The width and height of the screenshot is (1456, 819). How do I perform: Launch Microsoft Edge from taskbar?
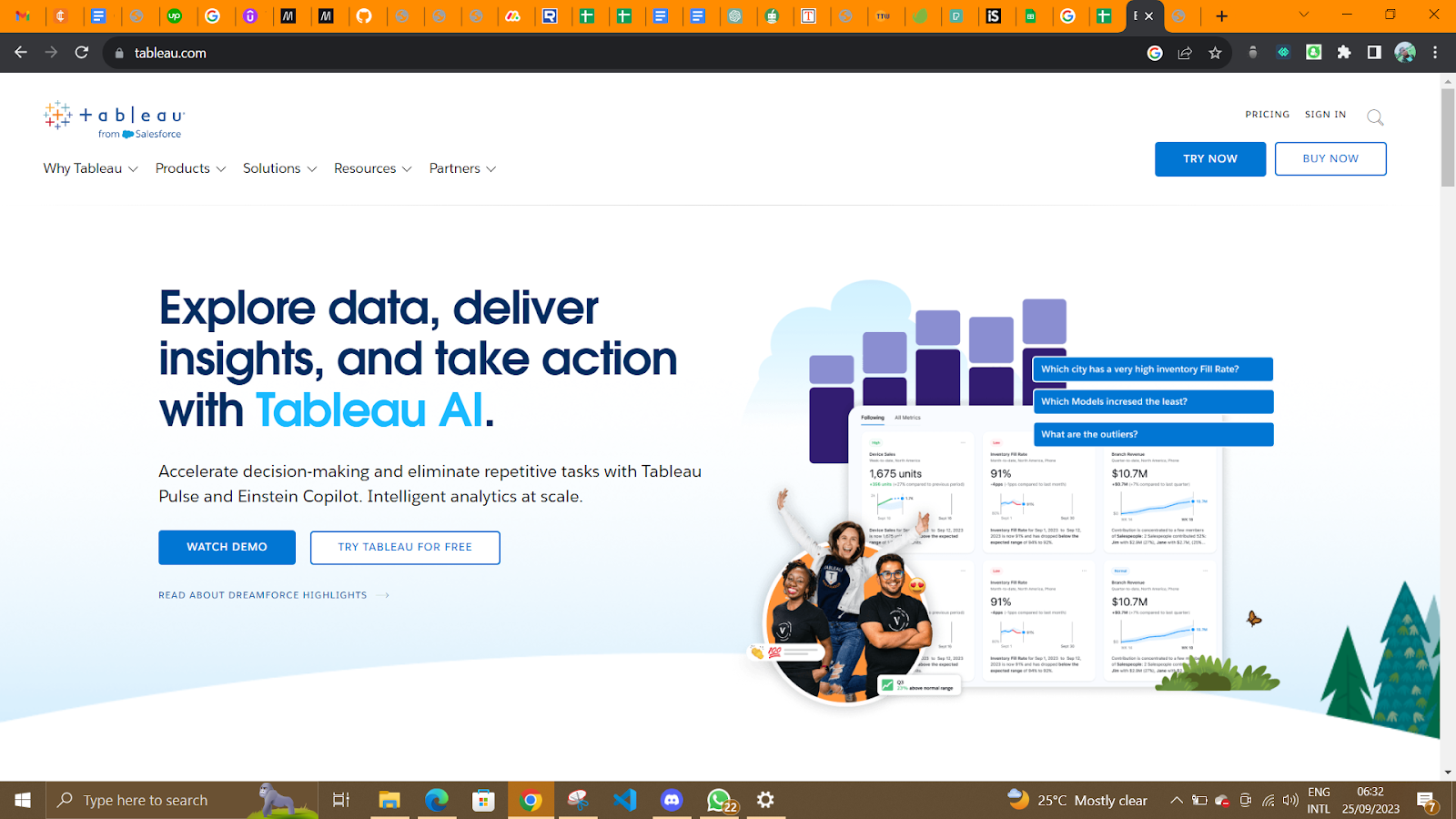tap(437, 800)
